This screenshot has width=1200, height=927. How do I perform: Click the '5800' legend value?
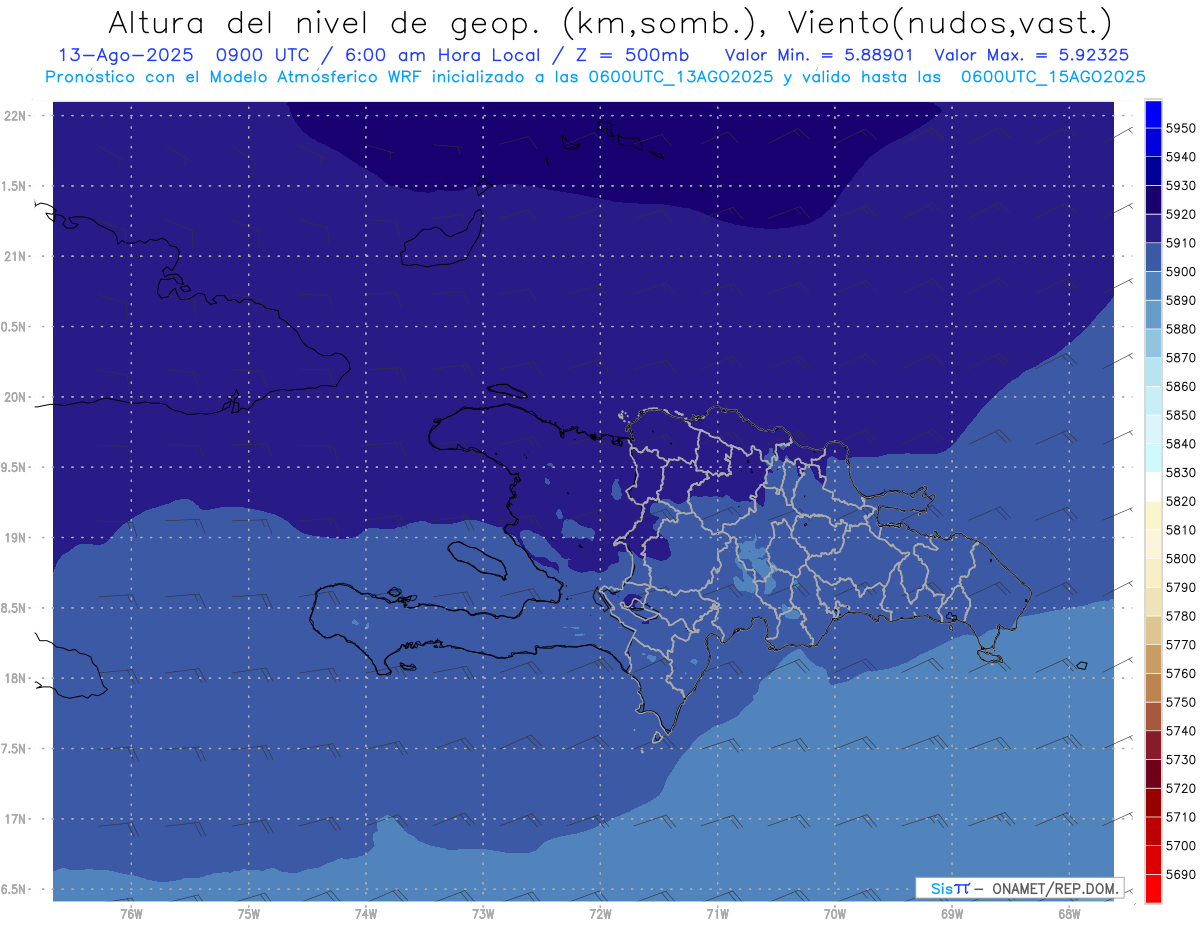coord(1181,558)
